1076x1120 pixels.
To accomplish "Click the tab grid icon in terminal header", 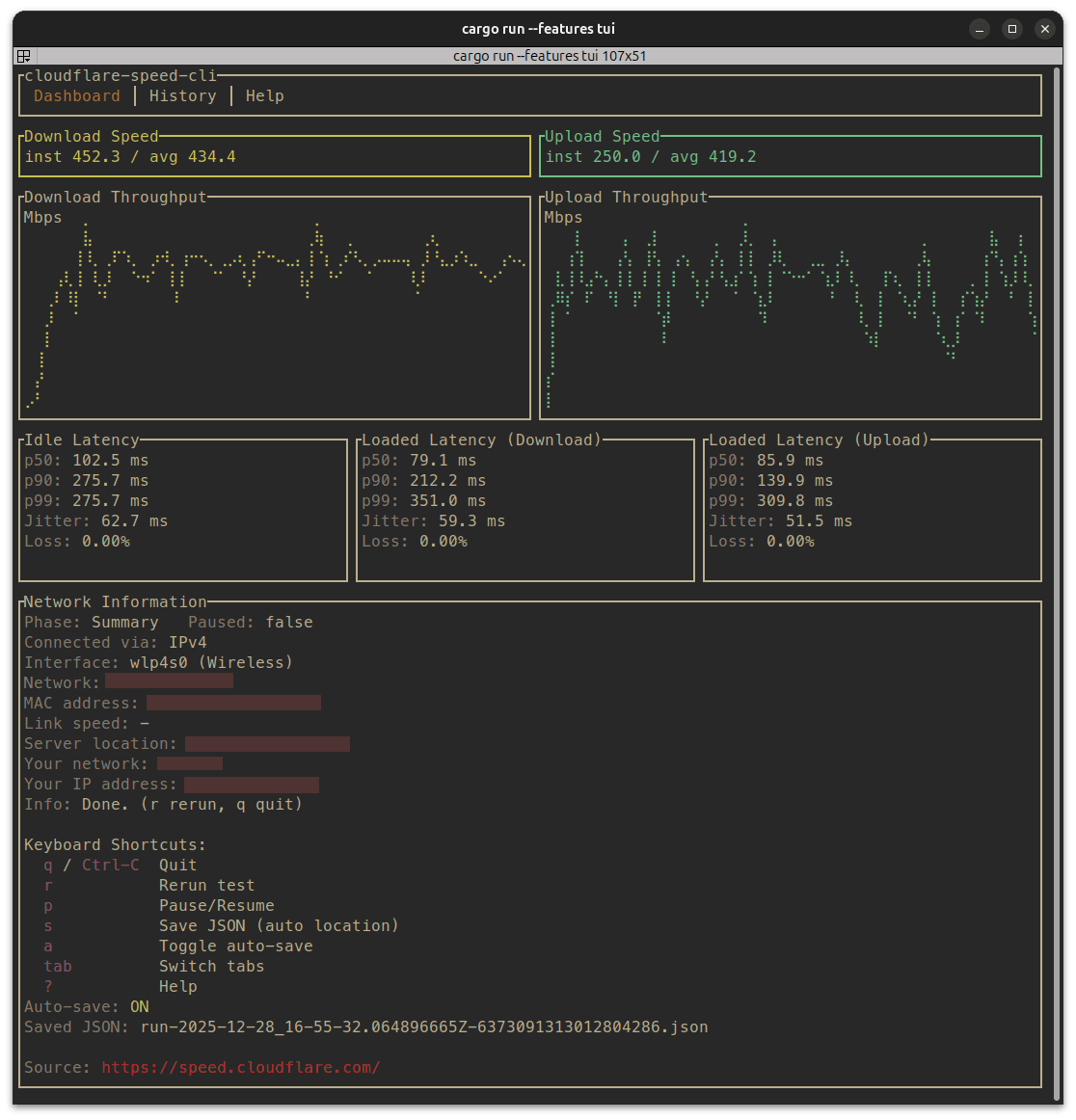I will [x=23, y=56].
